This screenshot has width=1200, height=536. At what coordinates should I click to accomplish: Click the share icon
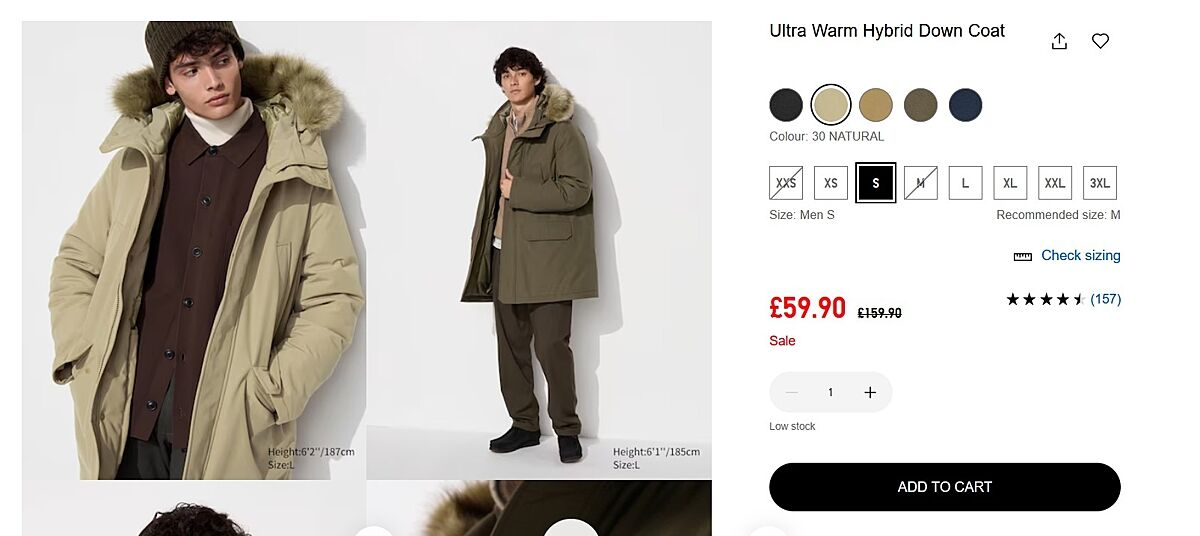pos(1060,41)
